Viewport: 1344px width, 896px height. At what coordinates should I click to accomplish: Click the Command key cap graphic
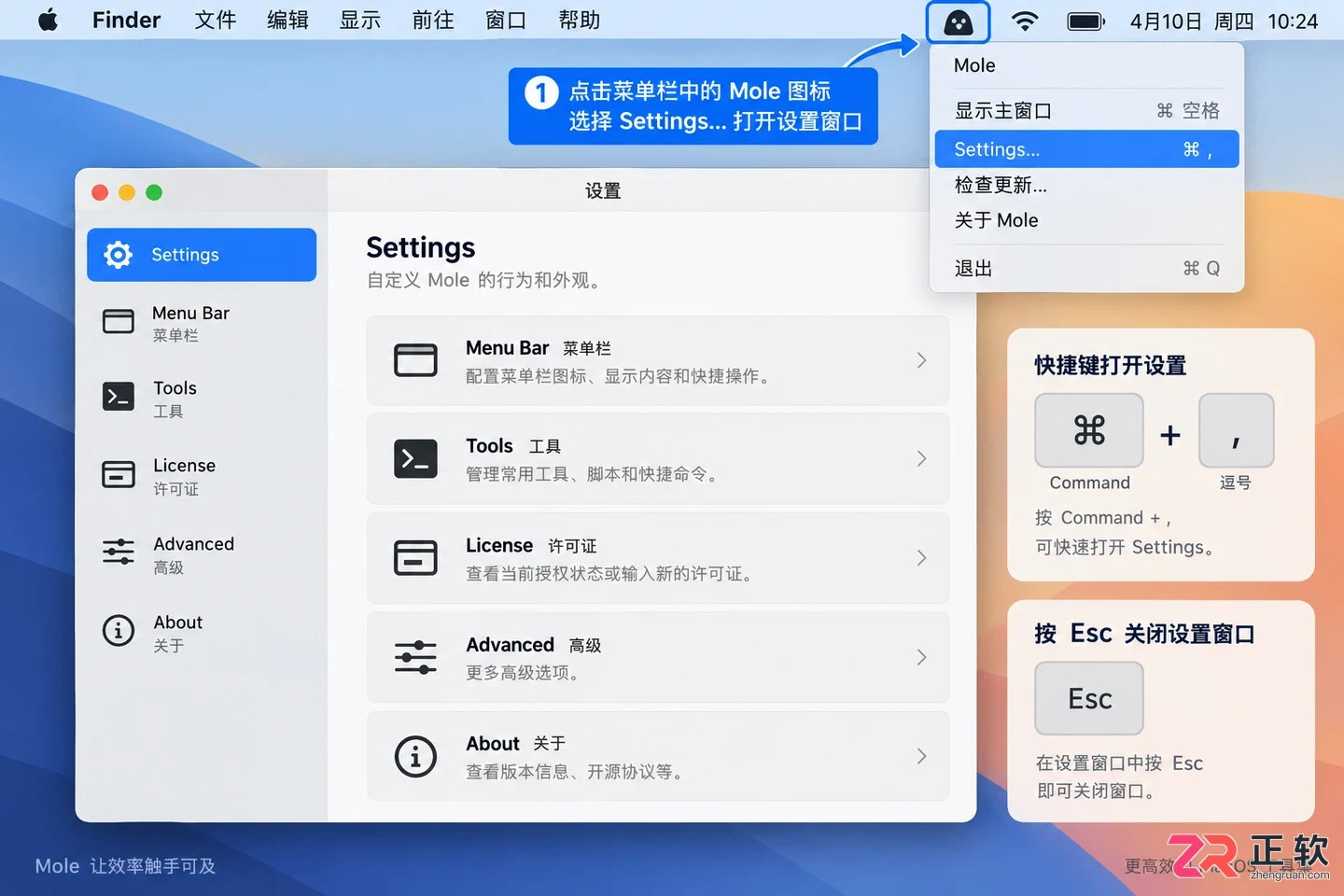coord(1089,430)
